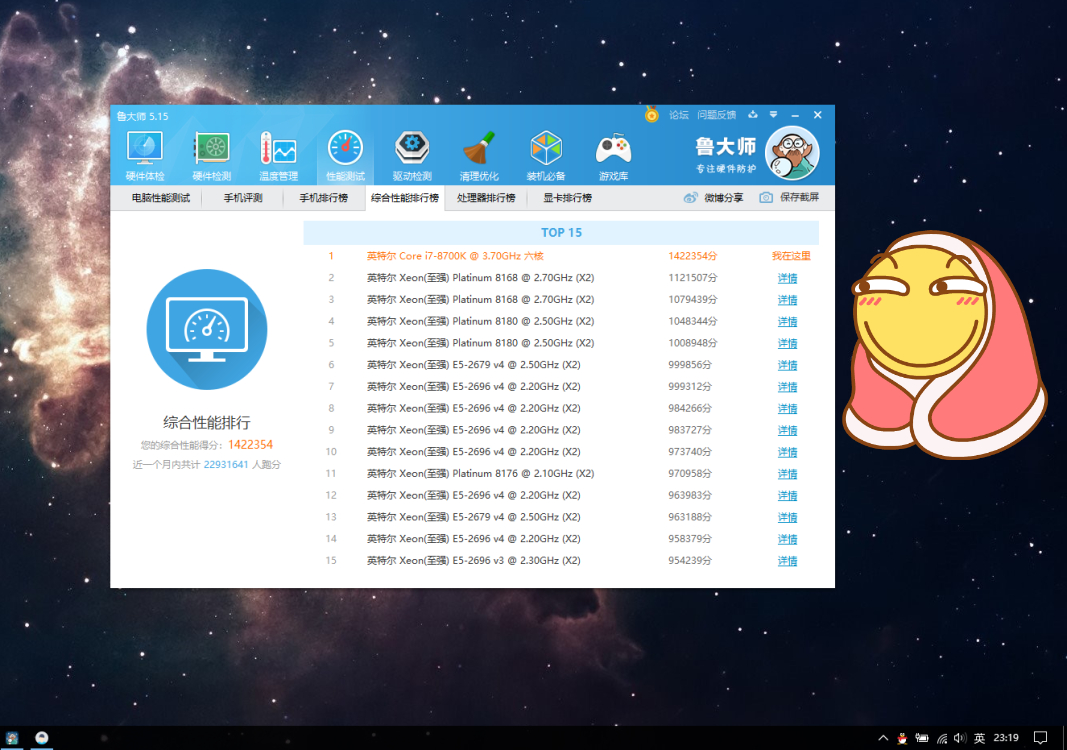Image resolution: width=1067 pixels, height=750 pixels.
Task: Open 详情 for rank 13 E5-2679 v4
Action: (787, 517)
